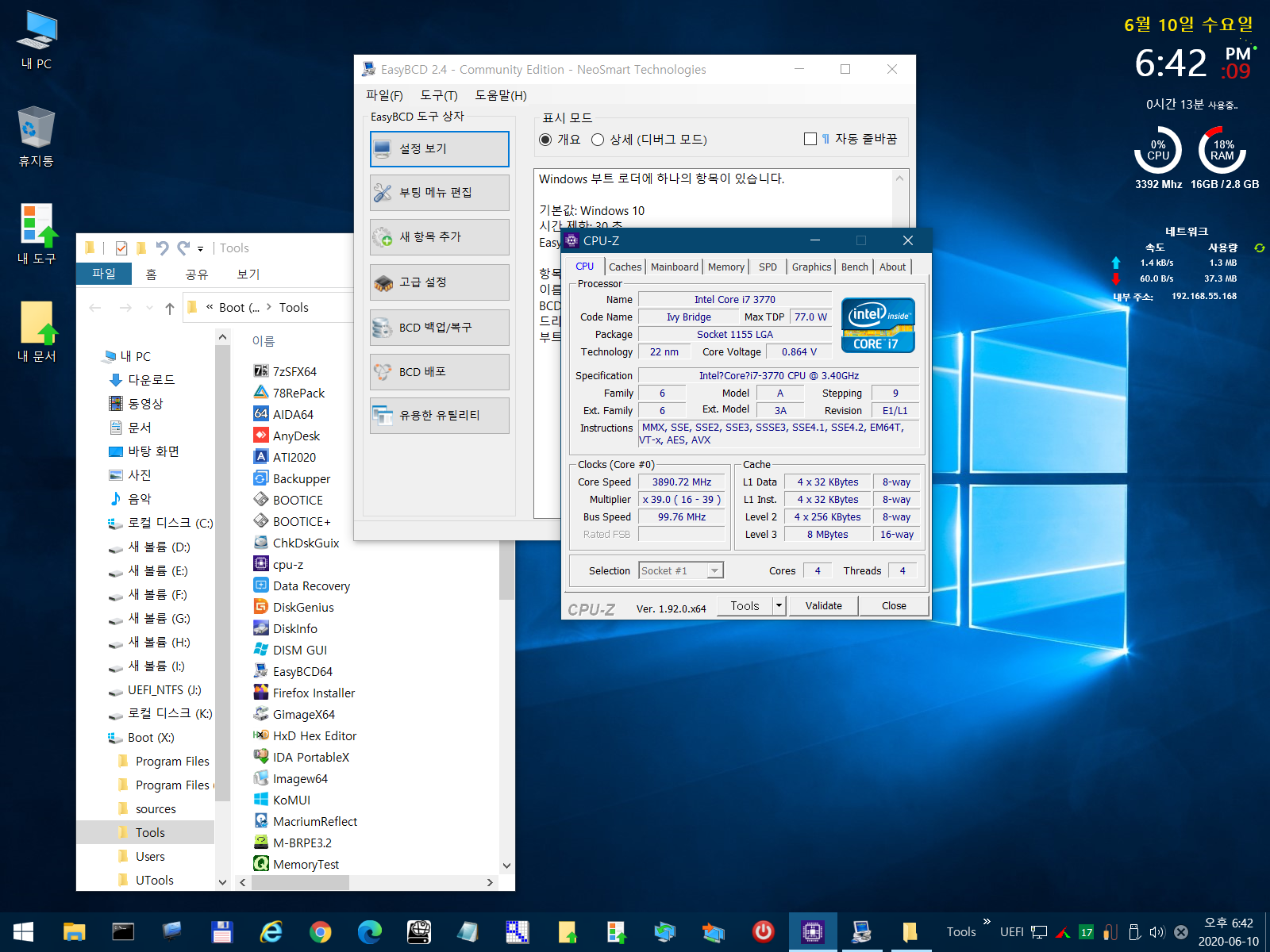This screenshot has height=952, width=1270.
Task: Switch to Caches tab in CPU-Z
Action: 625,267
